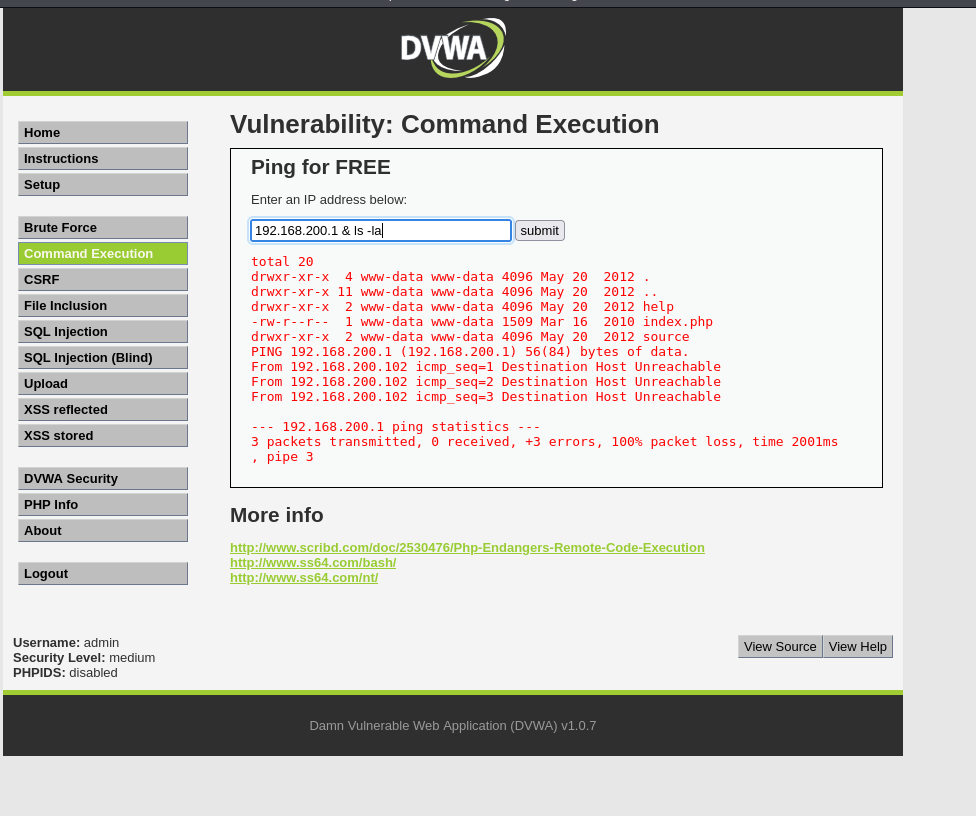Viewport: 976px width, 816px height.
Task: Click Logout in the sidebar
Action: pyautogui.click(x=103, y=574)
